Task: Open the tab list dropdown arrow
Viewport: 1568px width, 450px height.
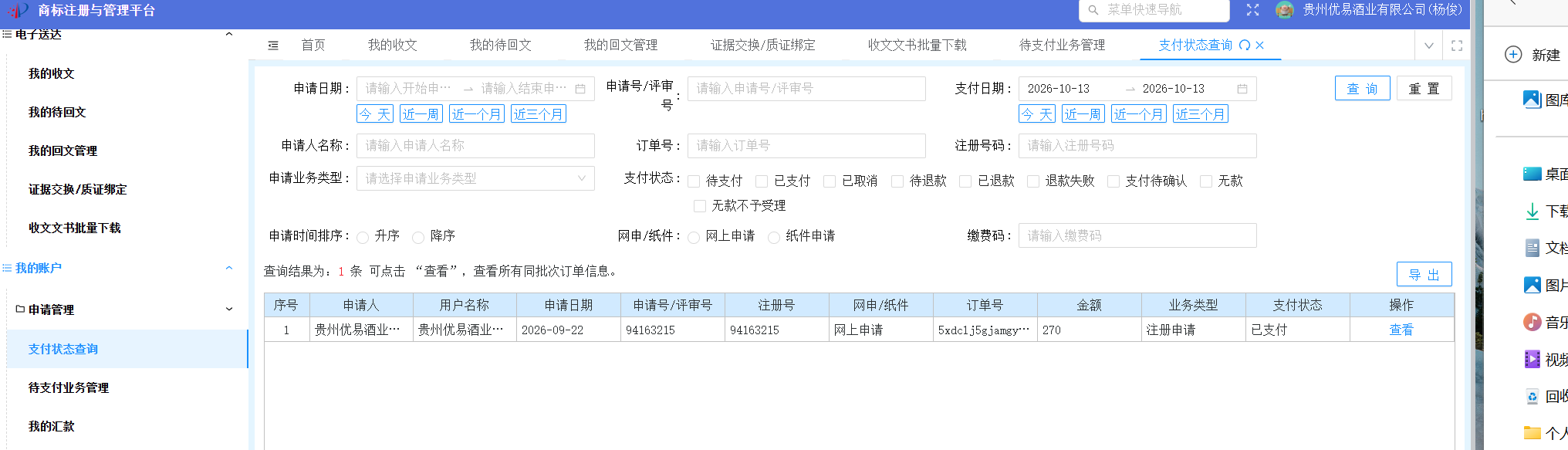Action: pos(1429,46)
